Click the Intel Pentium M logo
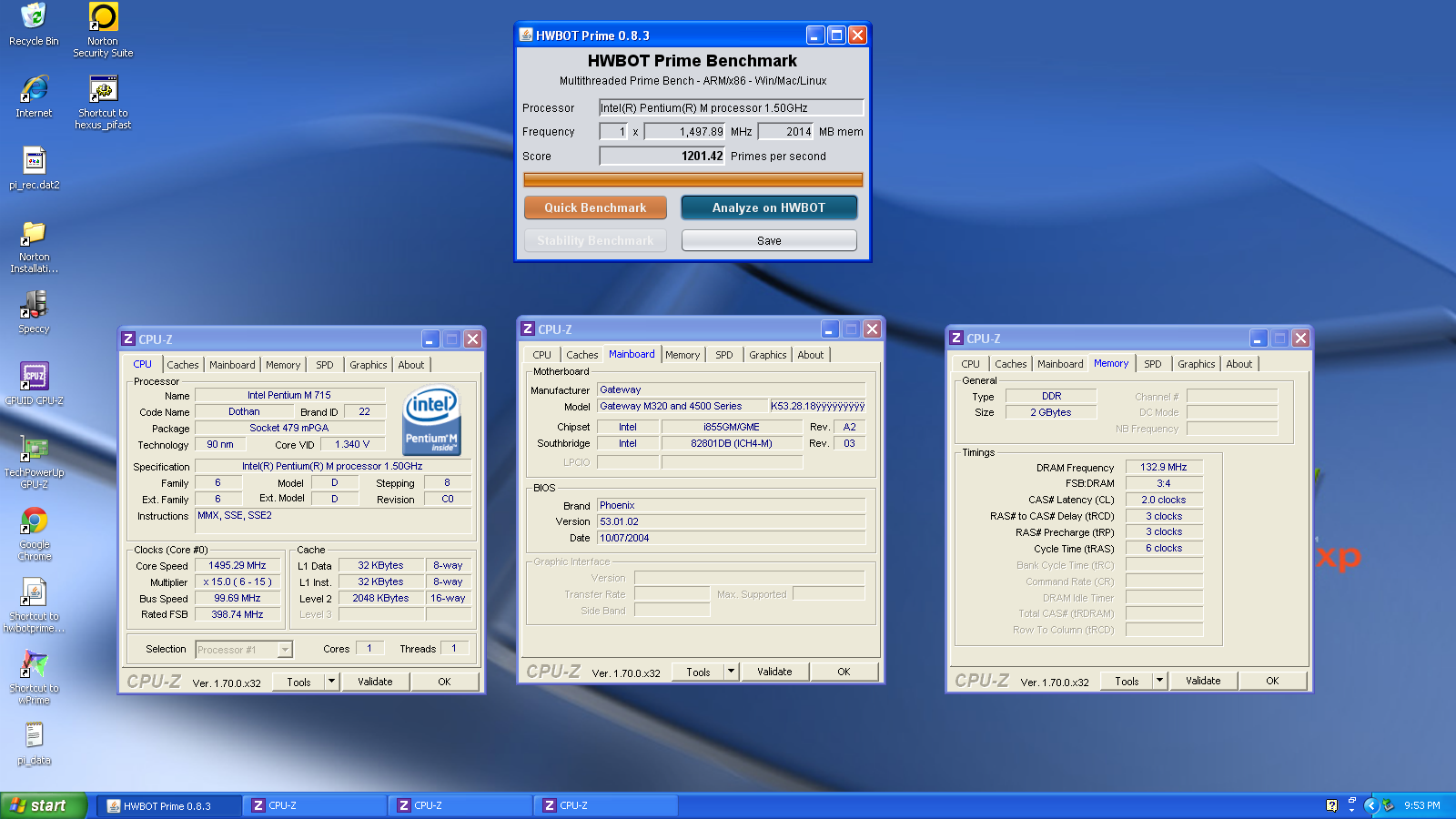Image resolution: width=1456 pixels, height=819 pixels. 432,421
